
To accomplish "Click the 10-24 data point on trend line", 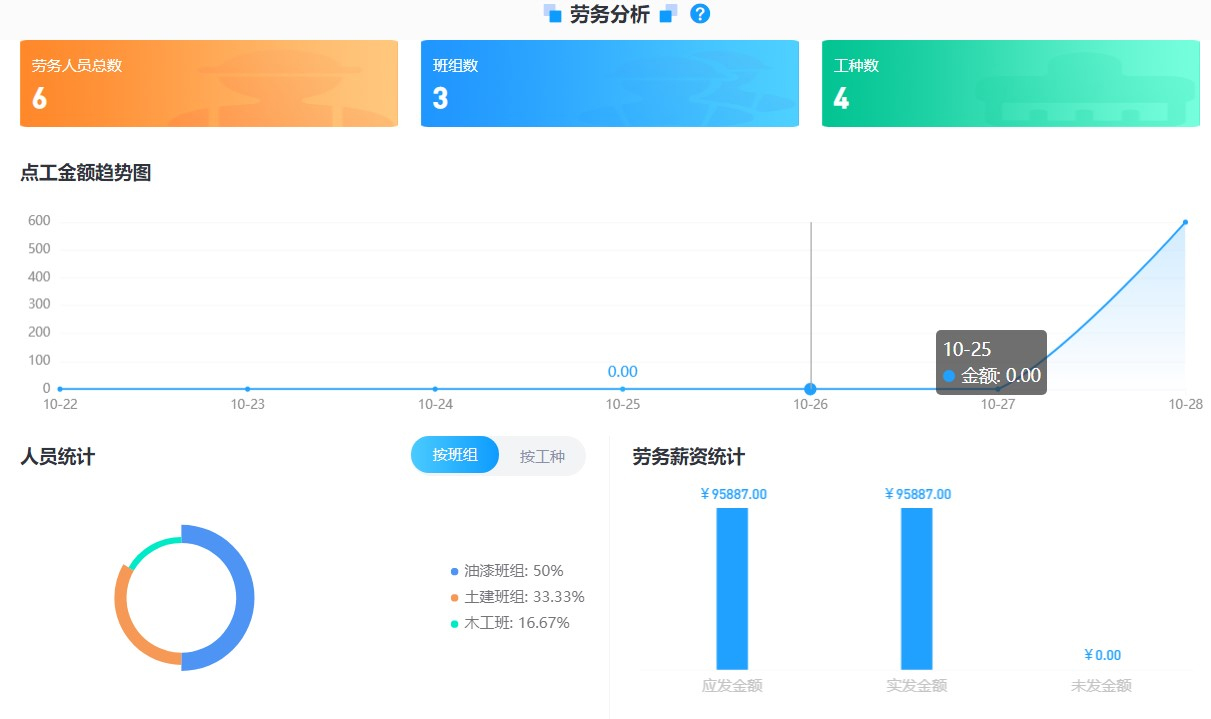I will click(435, 389).
